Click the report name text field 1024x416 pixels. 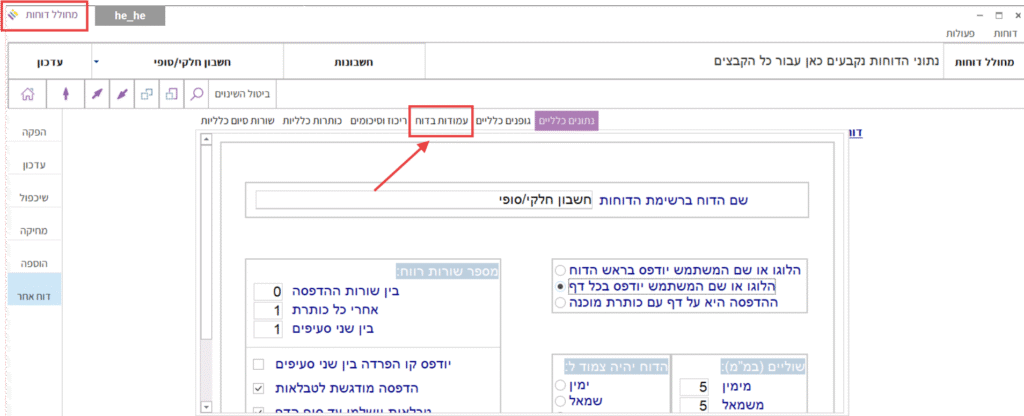click(x=420, y=200)
